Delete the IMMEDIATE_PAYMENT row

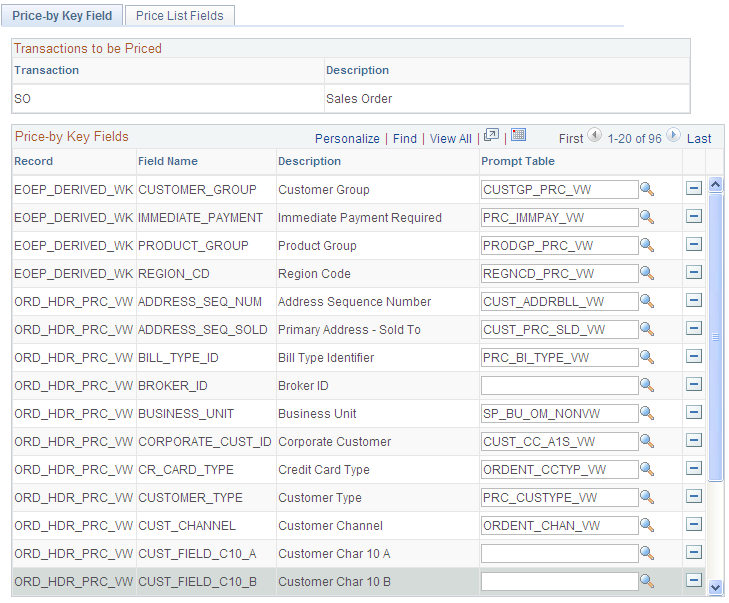point(694,216)
